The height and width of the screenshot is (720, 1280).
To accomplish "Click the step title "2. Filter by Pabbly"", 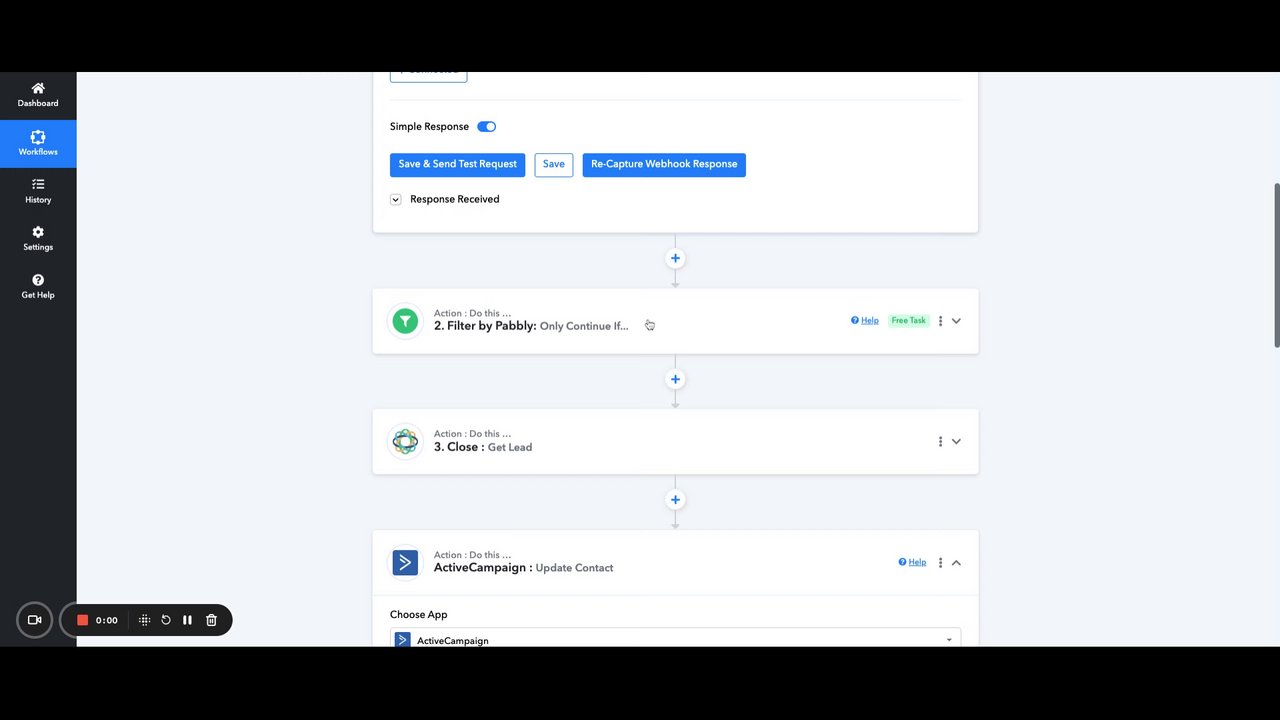I will (x=485, y=326).
